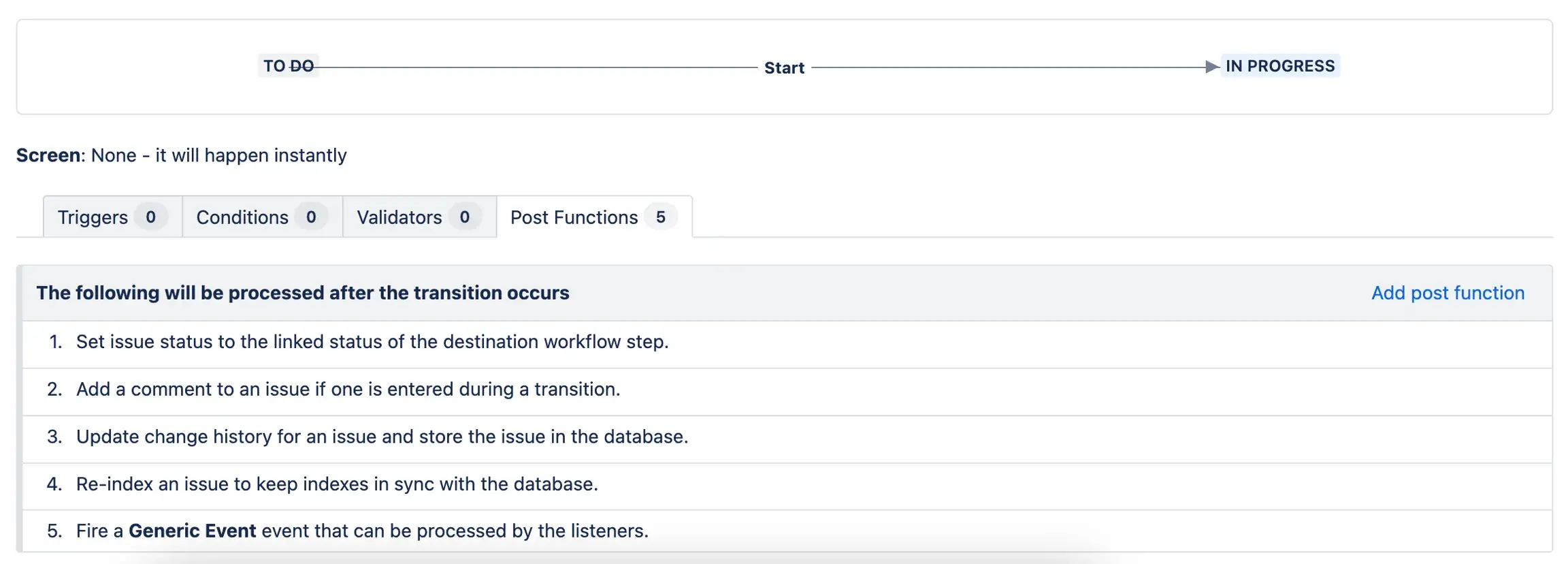Screen dimensions: 1568x564
Task: Click the 'Screen: None' description text
Action: point(182,155)
